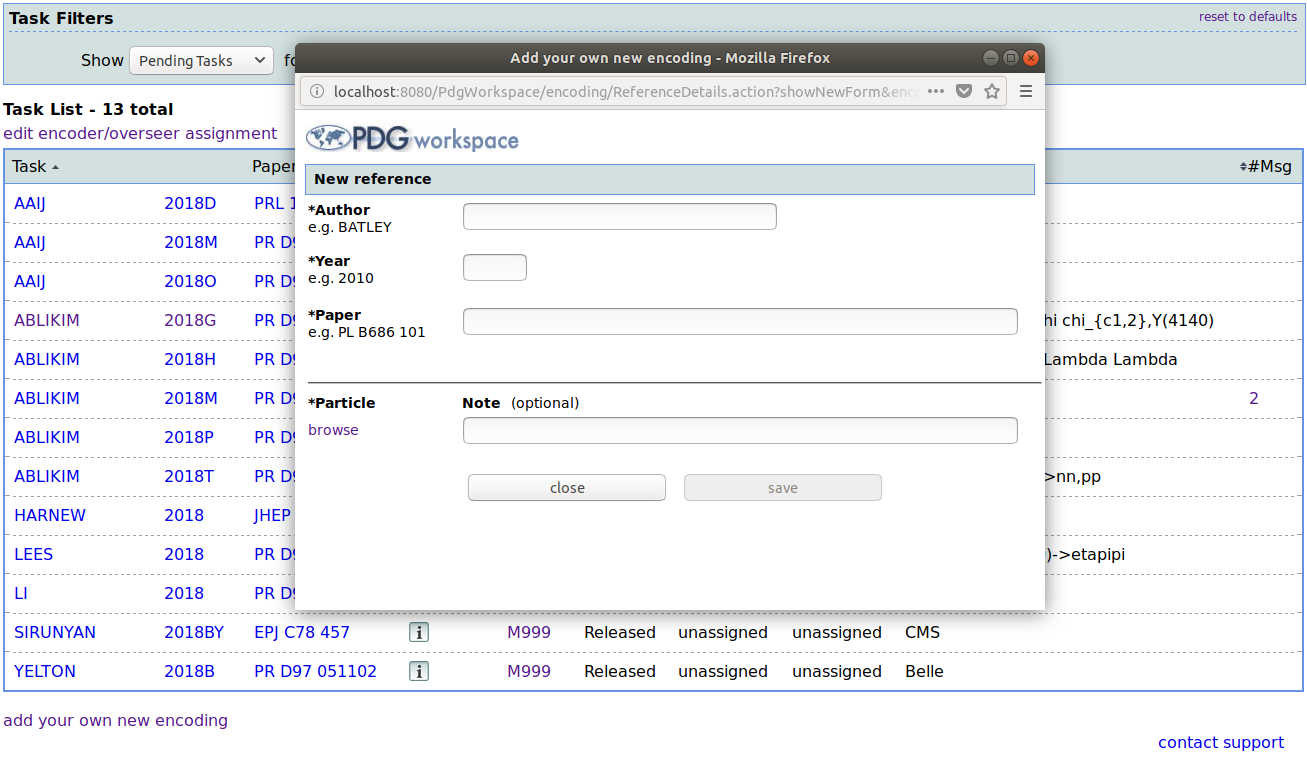Click the save button
The image size is (1307, 772).
coord(783,487)
